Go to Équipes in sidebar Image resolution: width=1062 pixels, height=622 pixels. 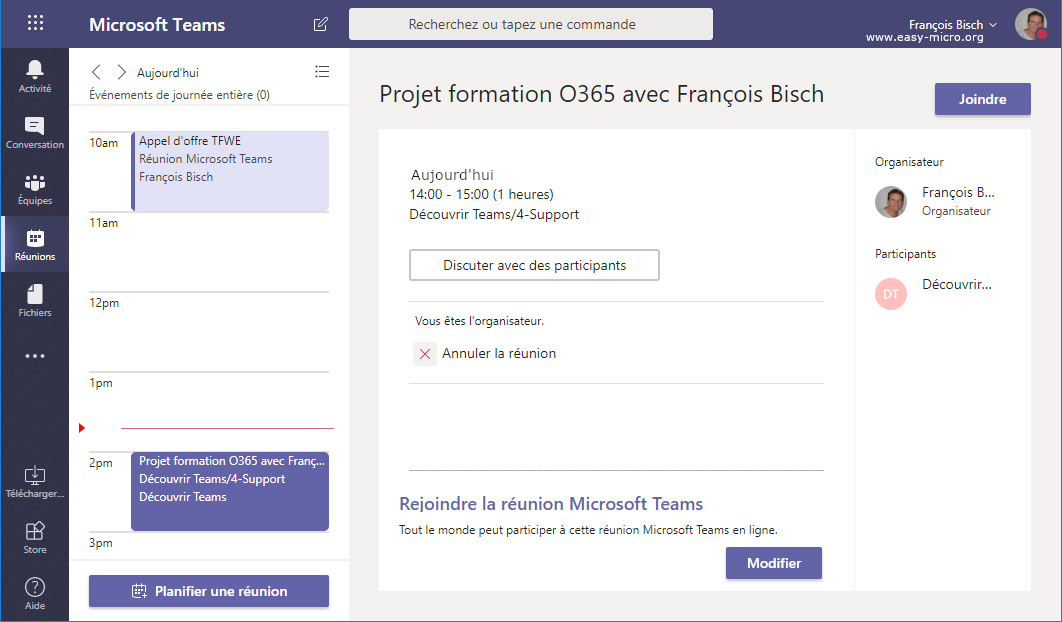tap(35, 189)
